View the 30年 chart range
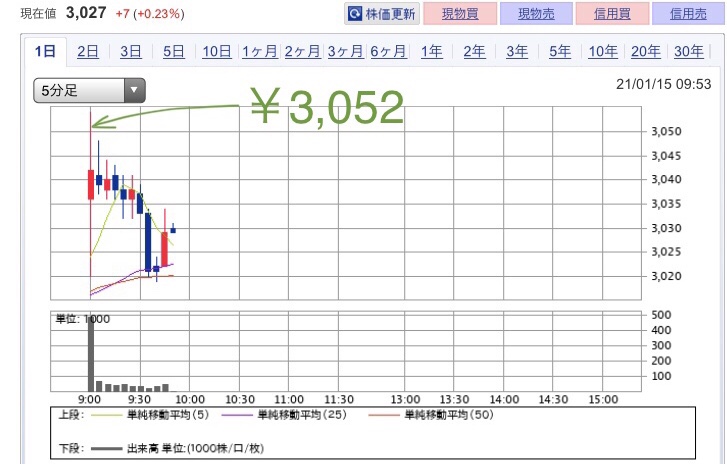Viewport: 727px width, 464px height. (x=689, y=51)
